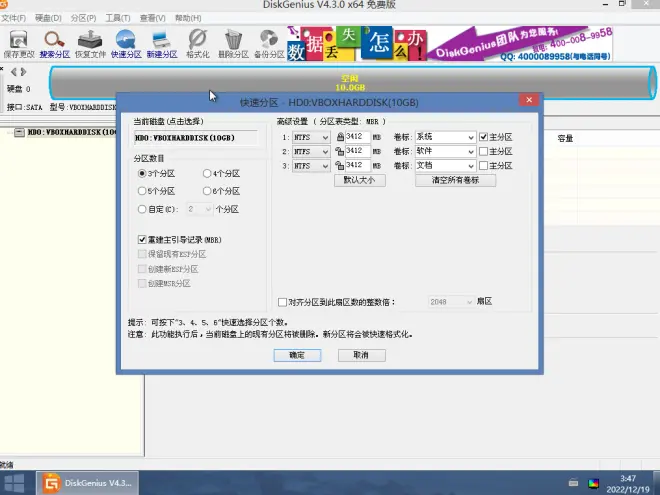
Task: Expand volume label dropdown showing 文档
Action: tap(445, 166)
